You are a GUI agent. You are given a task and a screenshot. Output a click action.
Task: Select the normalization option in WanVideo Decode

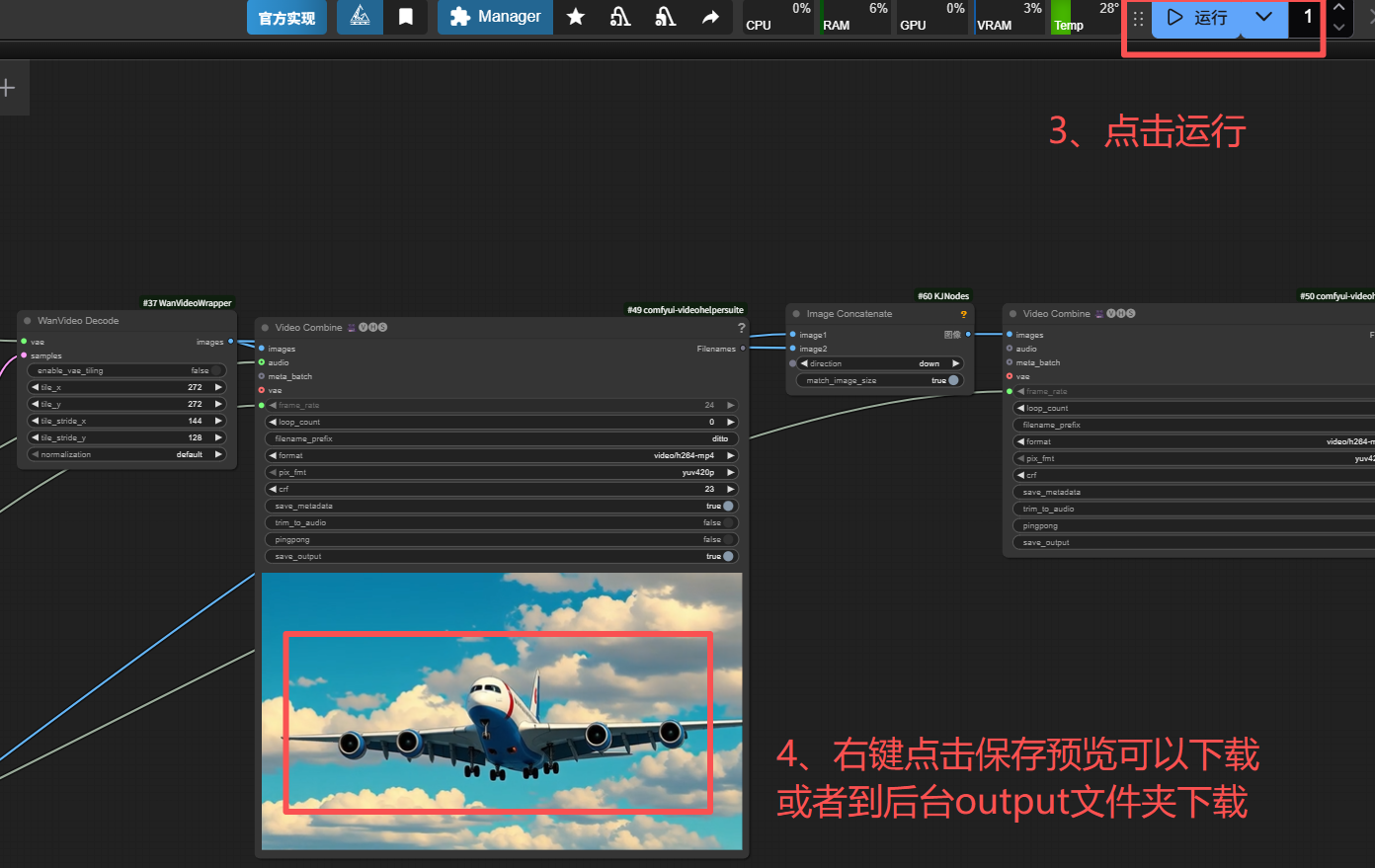tap(126, 453)
